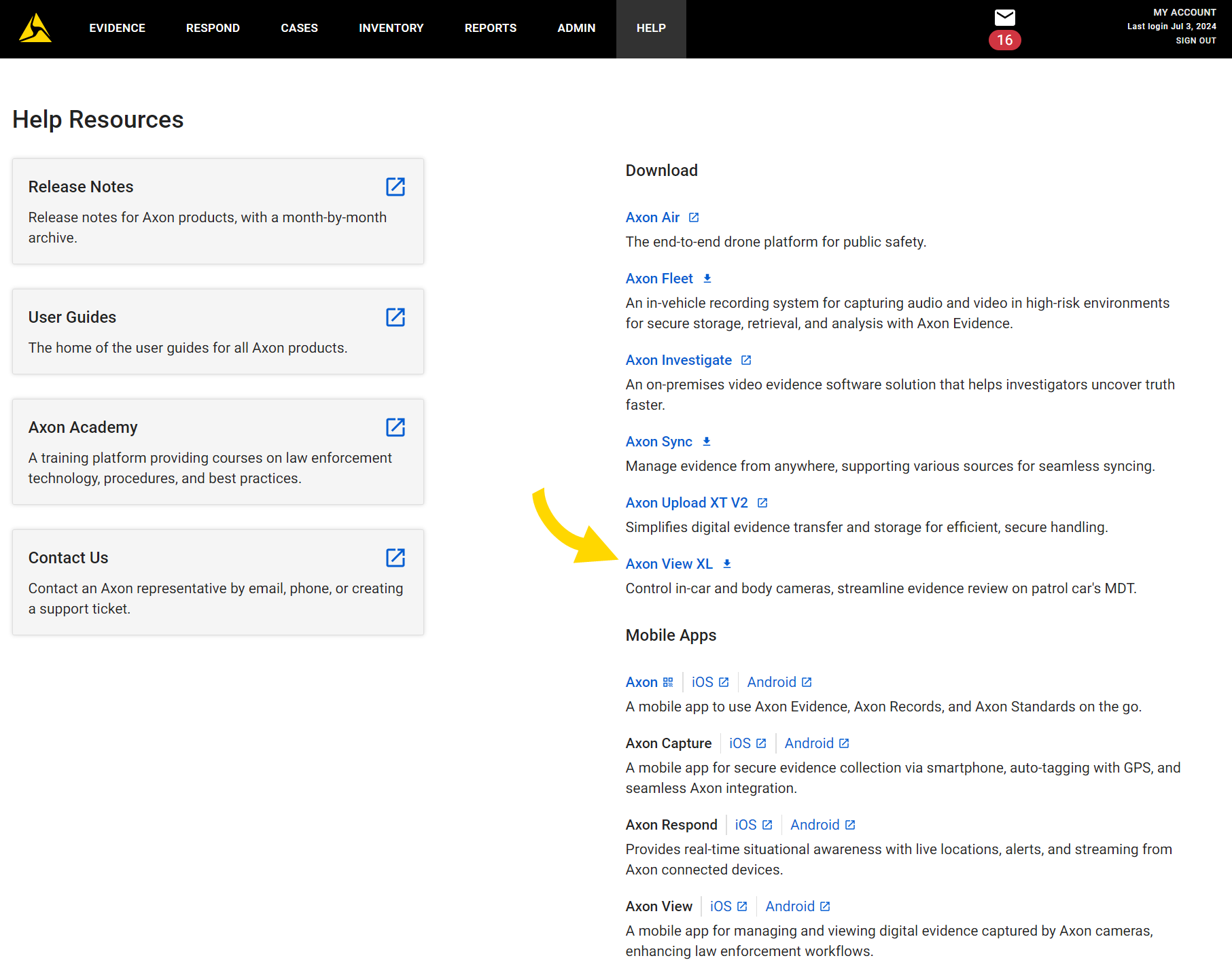This screenshot has height=973, width=1232.
Task: Open the messages envelope icon
Action: 1004,18
